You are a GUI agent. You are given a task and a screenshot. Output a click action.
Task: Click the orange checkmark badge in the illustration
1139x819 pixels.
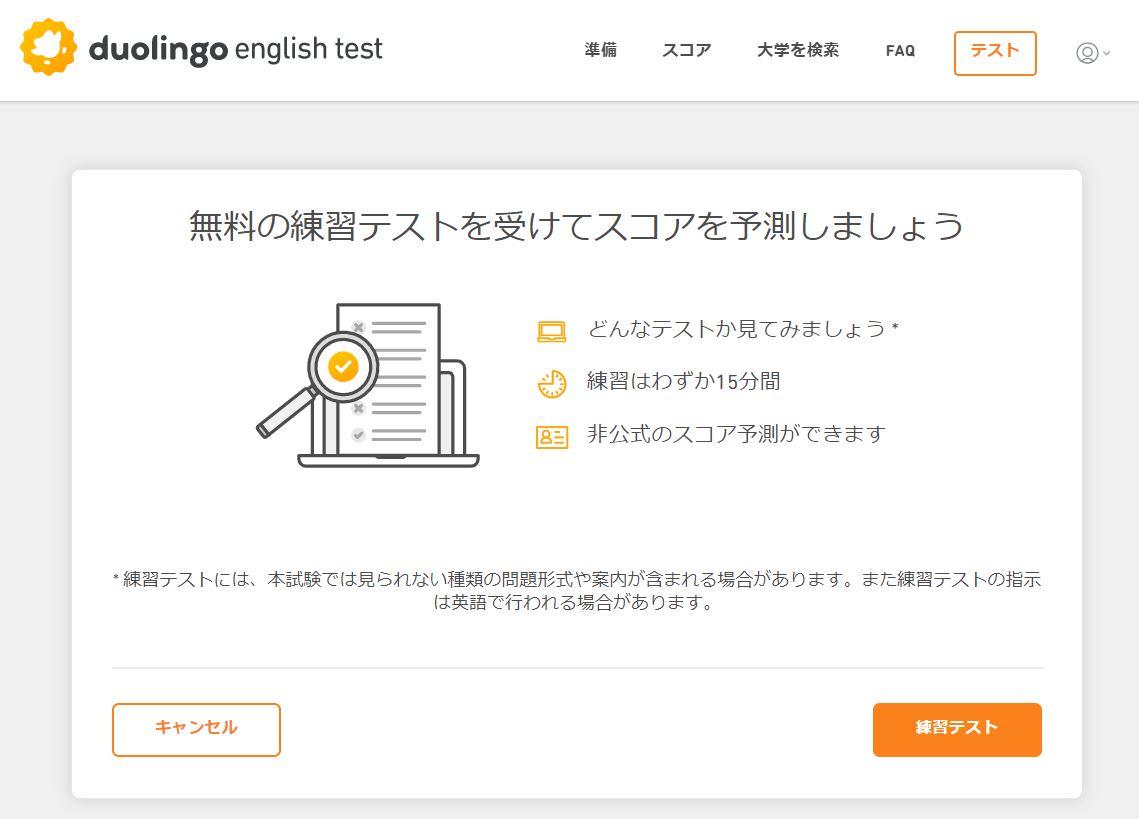[x=343, y=367]
